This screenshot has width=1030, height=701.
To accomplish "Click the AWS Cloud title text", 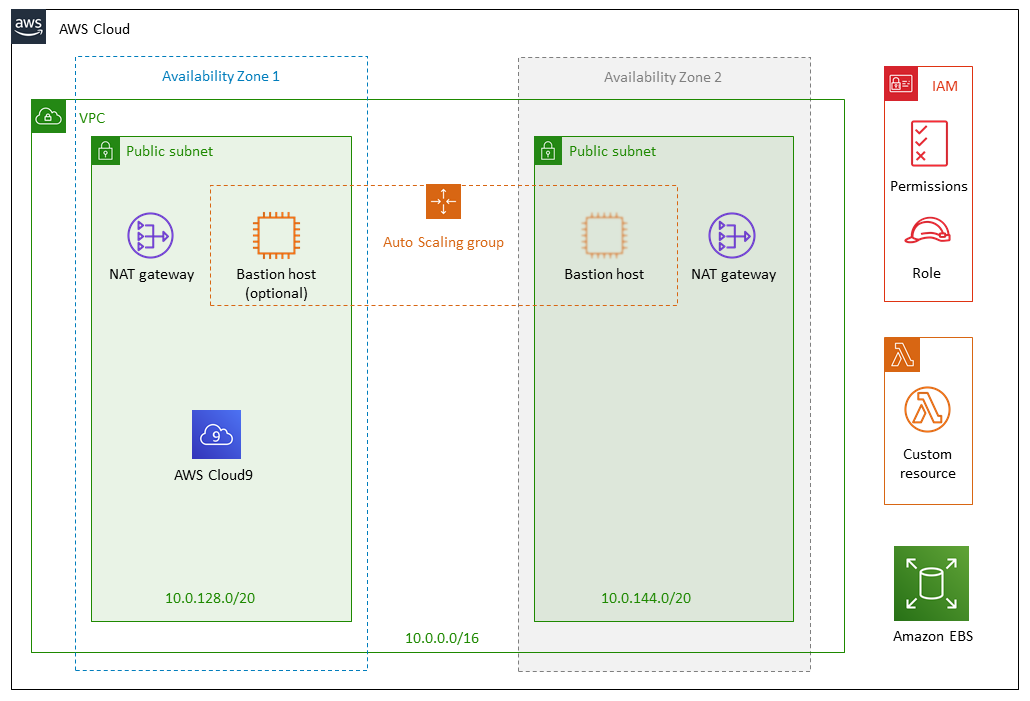I will [x=95, y=29].
